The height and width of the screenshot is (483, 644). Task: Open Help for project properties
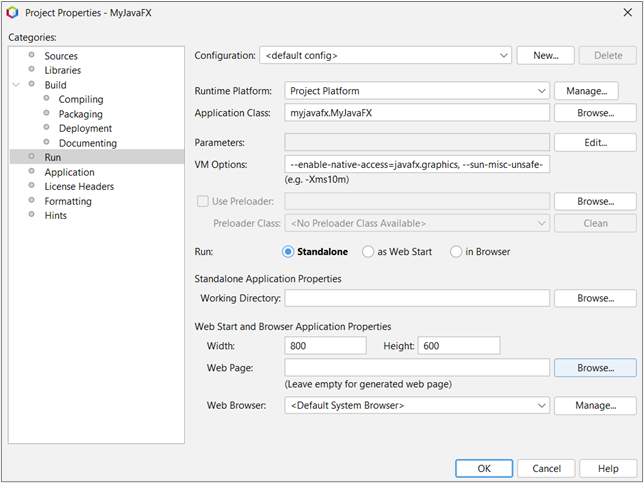[608, 469]
